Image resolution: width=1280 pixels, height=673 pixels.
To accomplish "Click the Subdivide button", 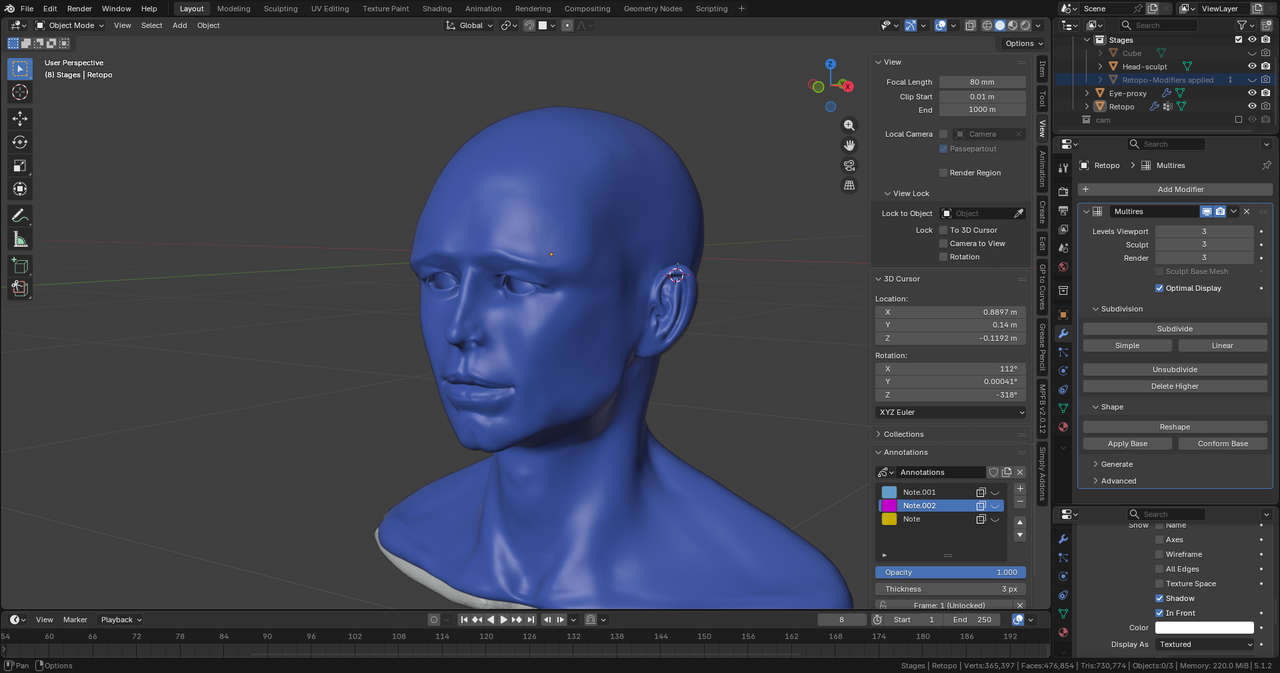I will pos(1175,328).
